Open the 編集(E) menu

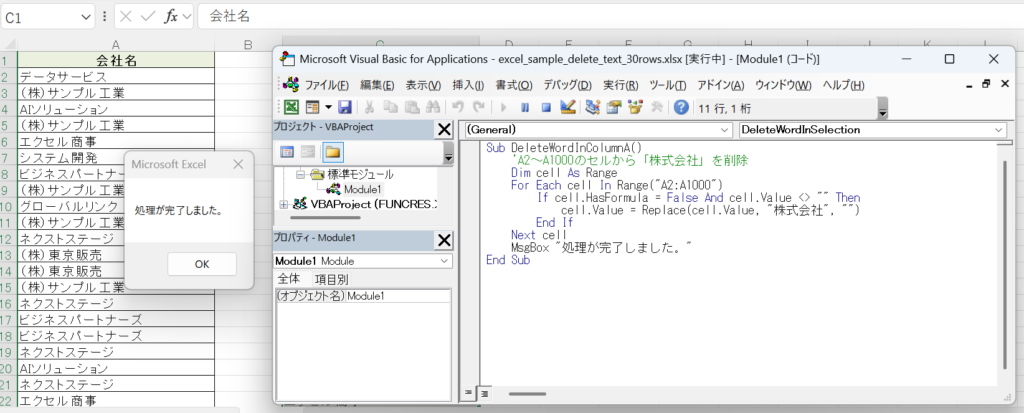[x=377, y=86]
